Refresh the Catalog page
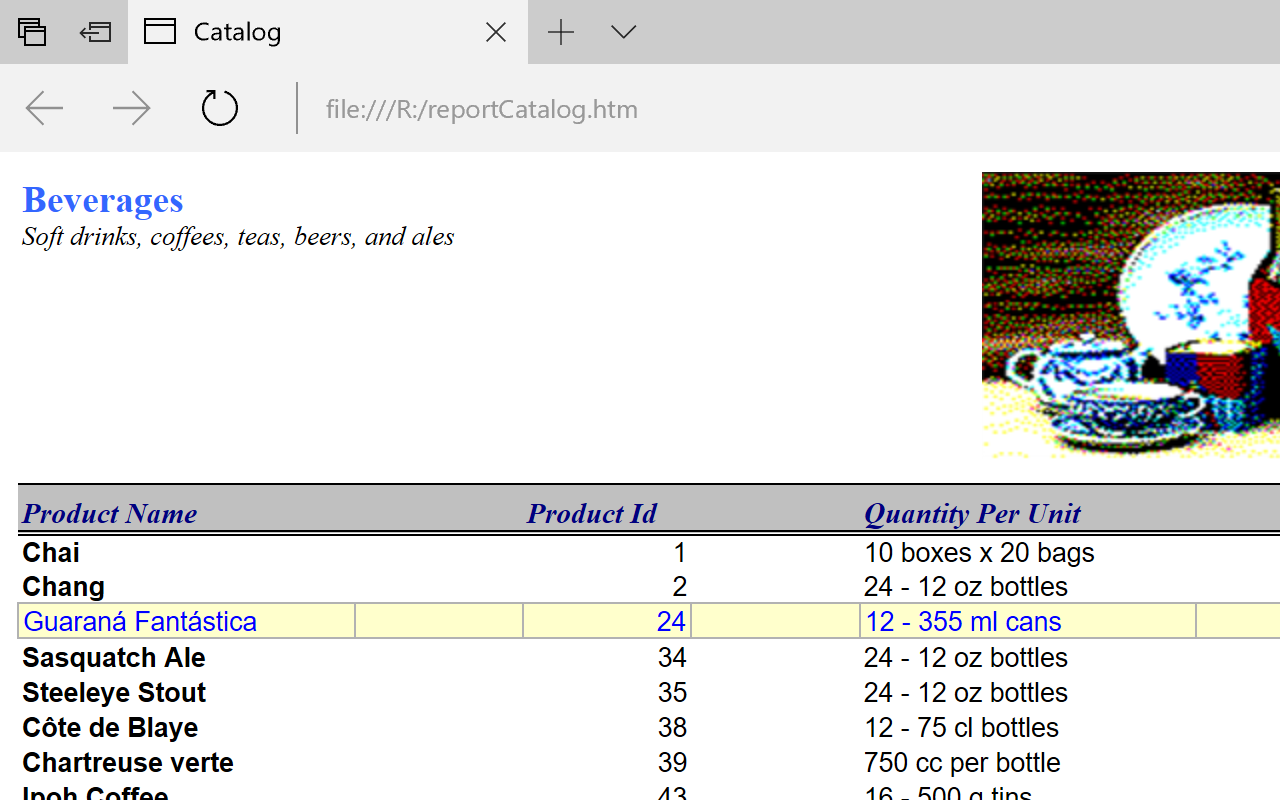Viewport: 1280px width, 800px height. coord(219,108)
